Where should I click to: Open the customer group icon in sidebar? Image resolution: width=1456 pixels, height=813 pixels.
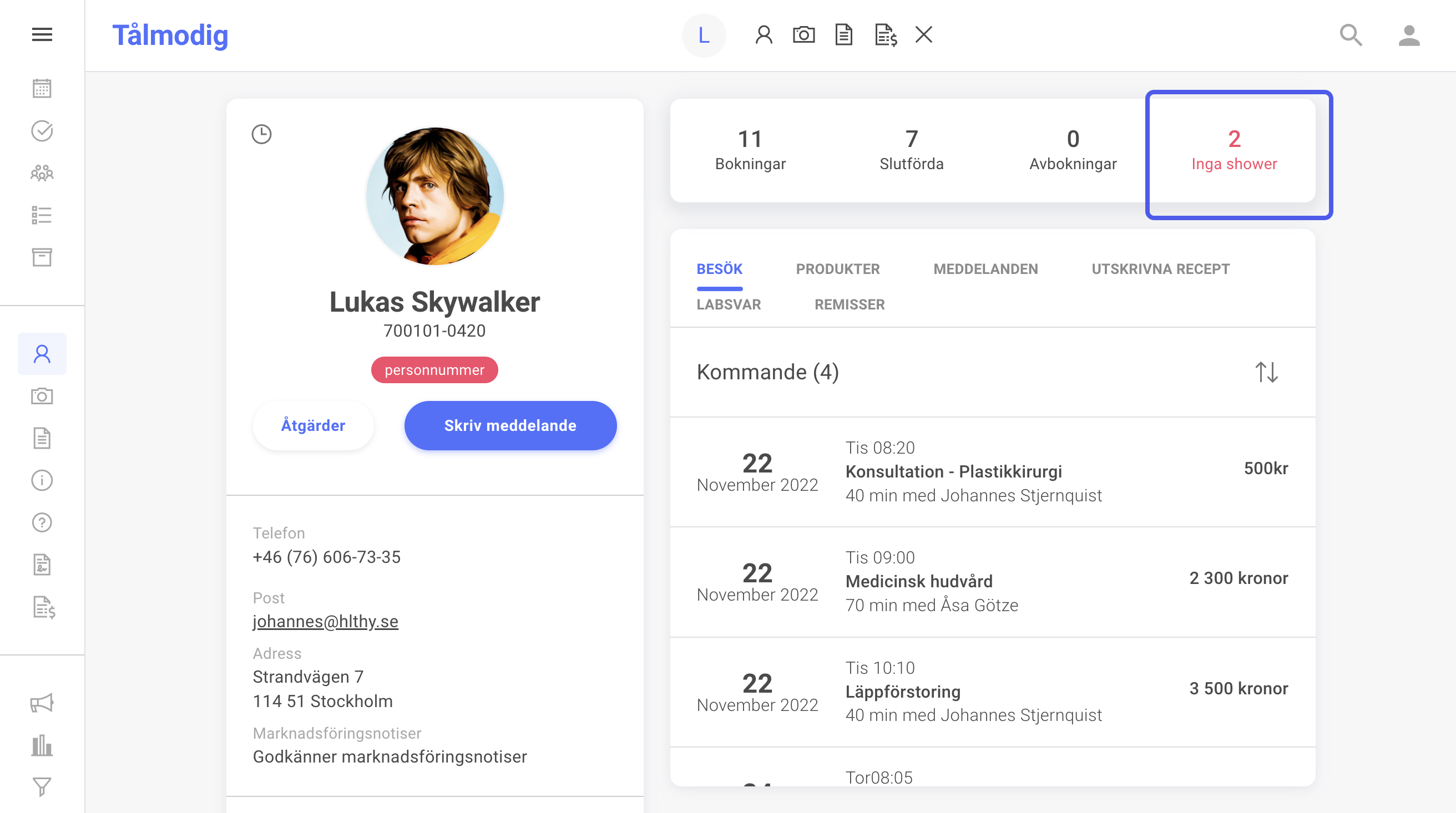point(42,173)
